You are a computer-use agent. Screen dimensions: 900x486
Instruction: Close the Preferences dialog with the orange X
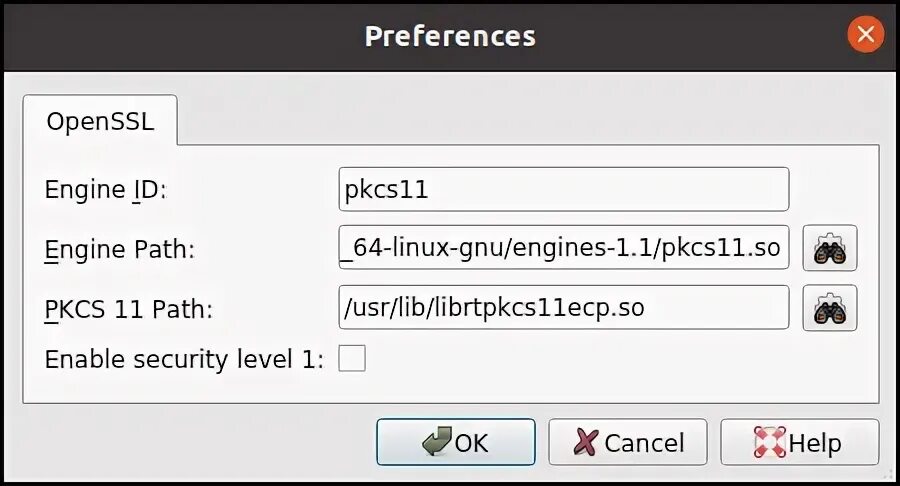click(865, 36)
